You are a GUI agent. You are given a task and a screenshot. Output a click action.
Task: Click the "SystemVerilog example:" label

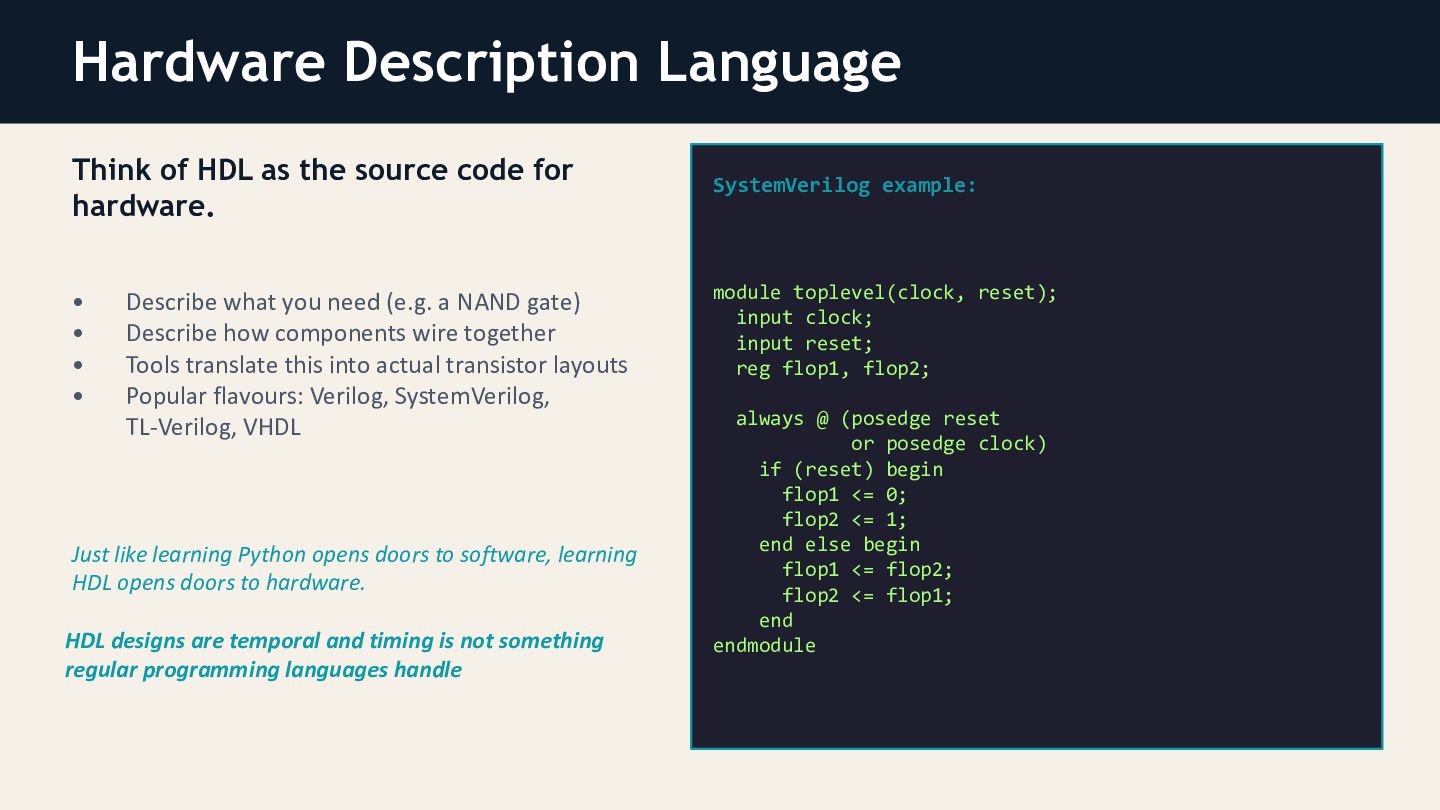point(844,185)
